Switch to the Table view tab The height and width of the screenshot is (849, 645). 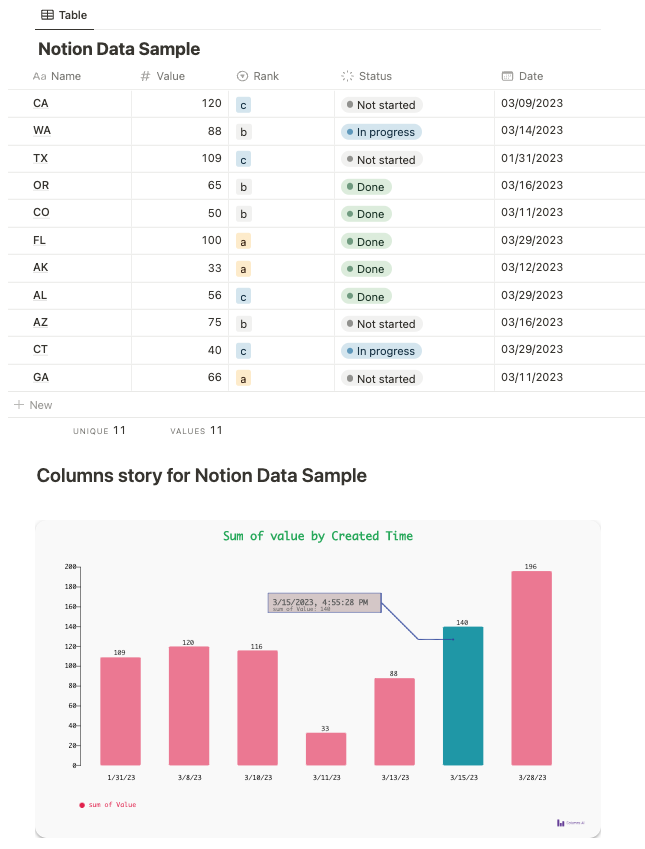click(x=64, y=15)
